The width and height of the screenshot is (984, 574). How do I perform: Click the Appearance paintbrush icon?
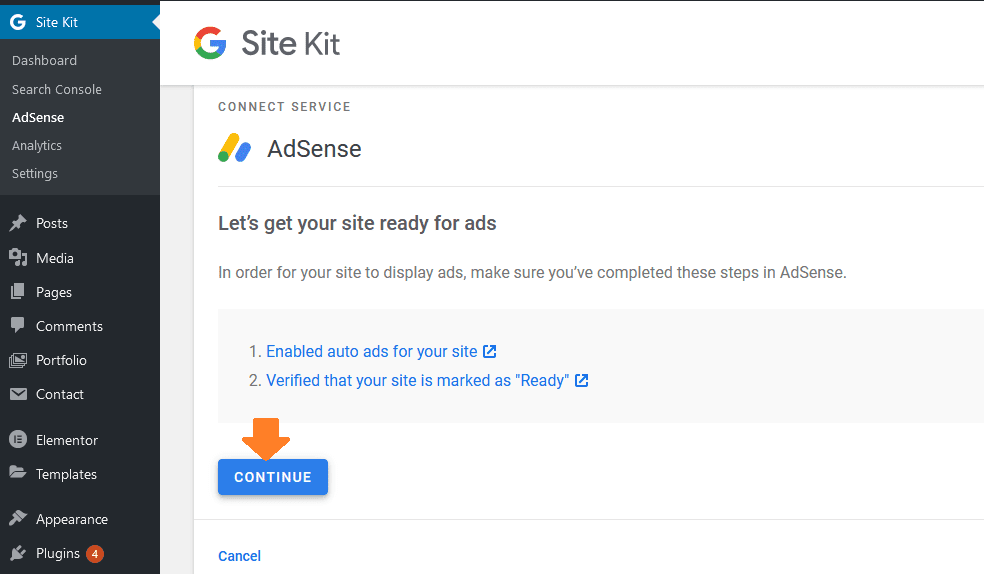(x=18, y=518)
